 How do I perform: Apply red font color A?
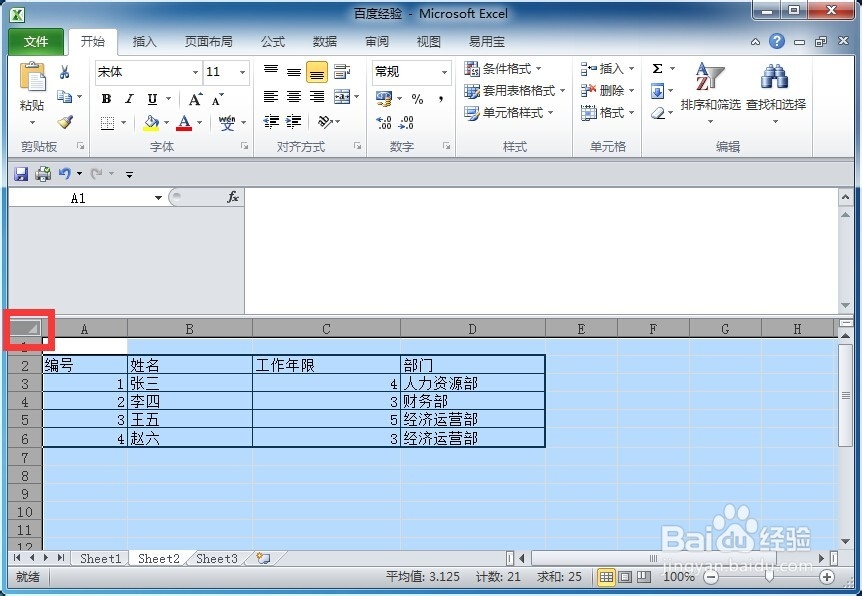[x=184, y=123]
